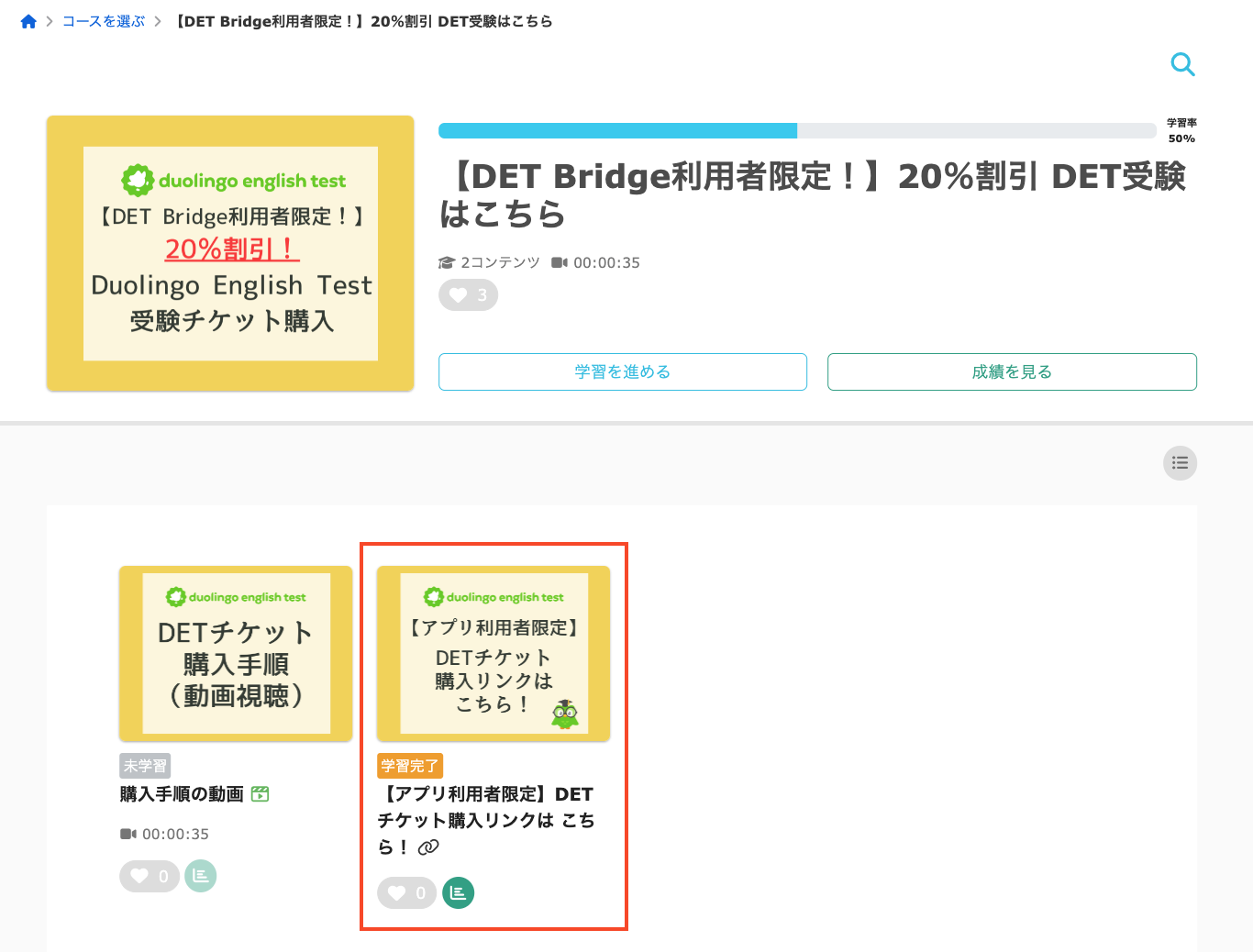Click the course cover image 20%割引
The image size is (1253, 952).
pyautogui.click(x=230, y=253)
